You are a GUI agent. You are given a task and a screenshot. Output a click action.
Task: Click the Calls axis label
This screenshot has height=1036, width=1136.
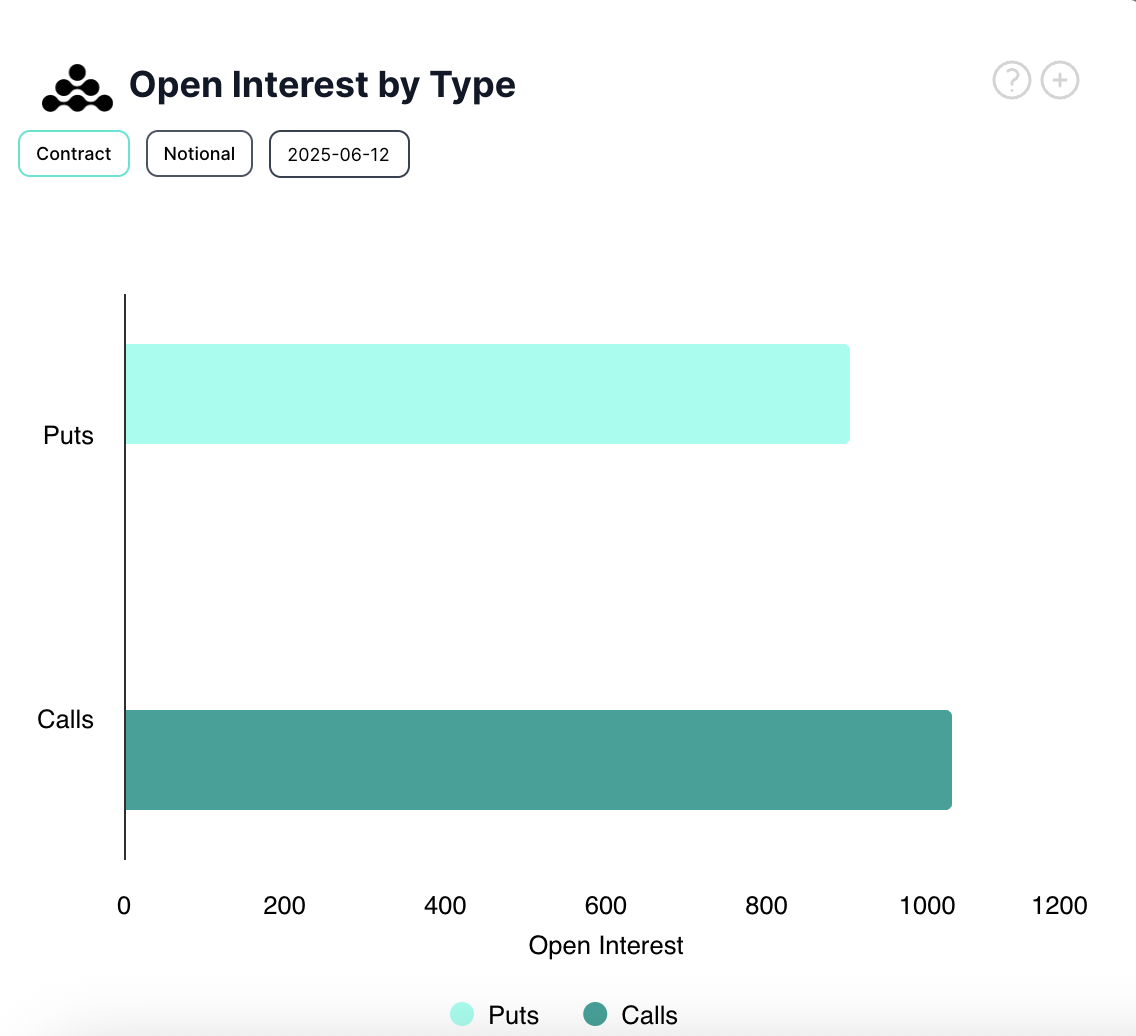[65, 719]
